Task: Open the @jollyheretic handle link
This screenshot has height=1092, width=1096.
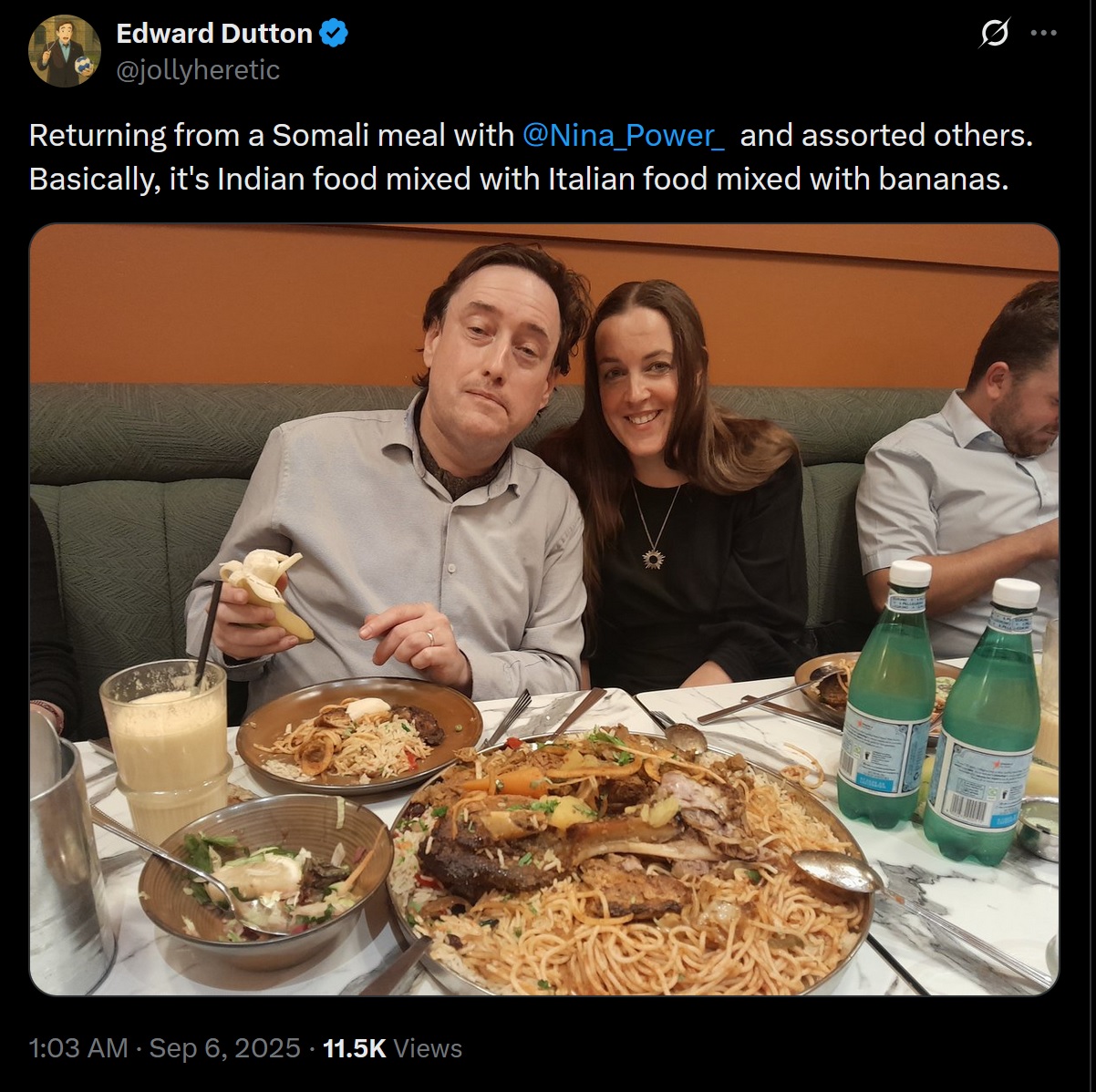Action: tap(198, 70)
